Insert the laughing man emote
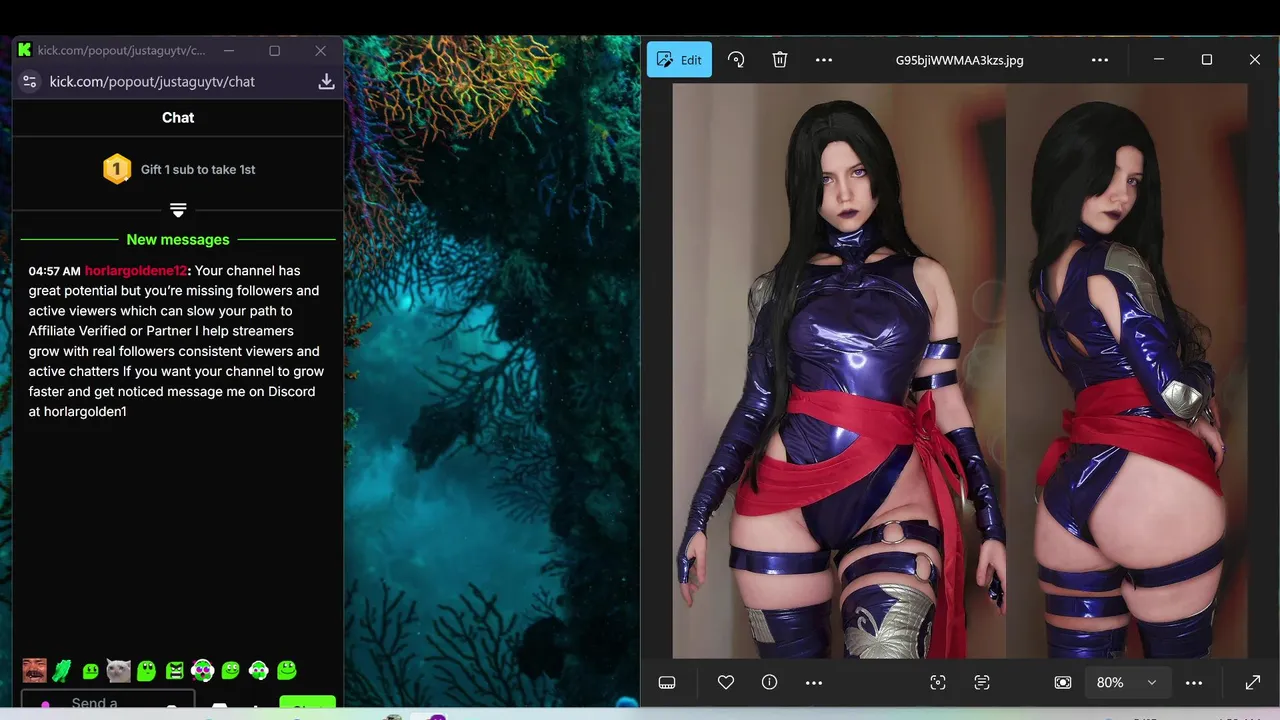Viewport: 1280px width, 720px height. coord(34,670)
